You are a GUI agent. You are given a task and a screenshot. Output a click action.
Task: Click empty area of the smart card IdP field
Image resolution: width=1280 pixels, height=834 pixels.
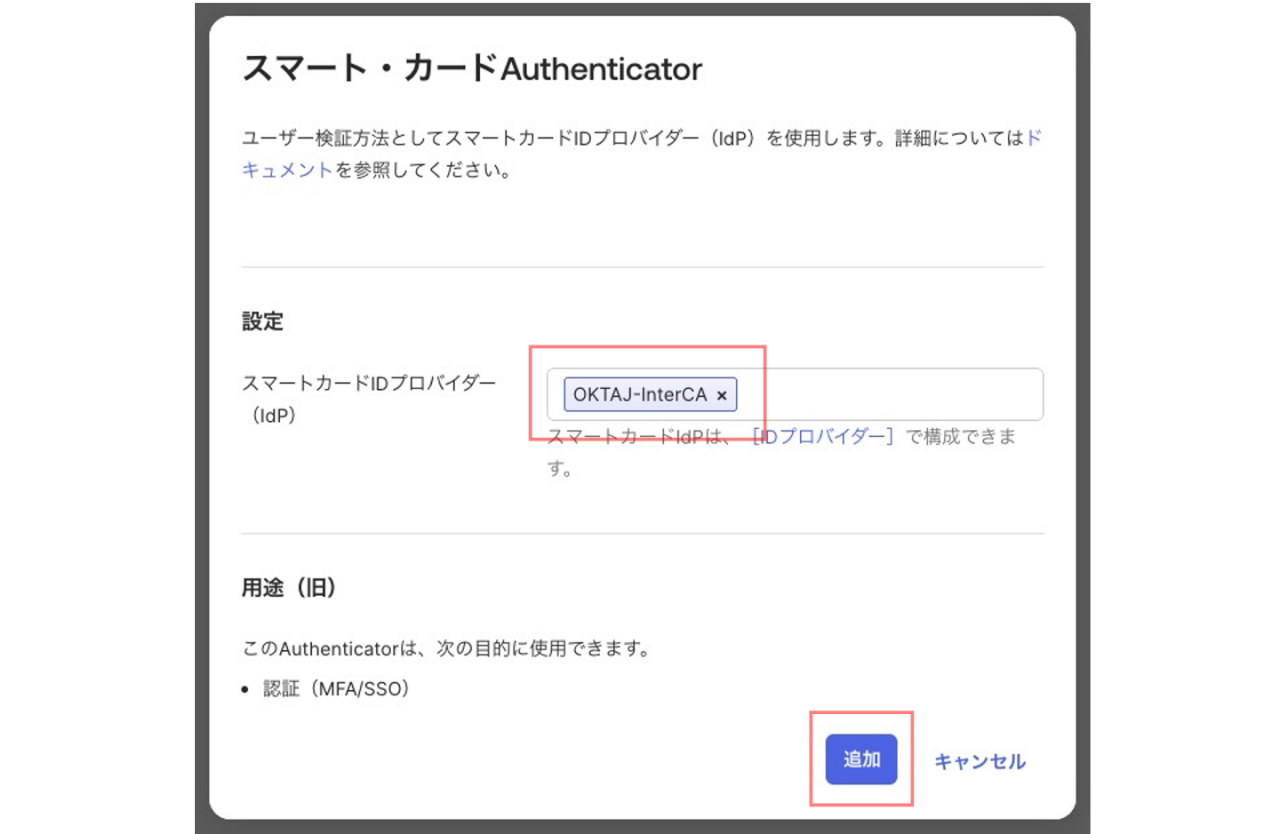coord(890,395)
